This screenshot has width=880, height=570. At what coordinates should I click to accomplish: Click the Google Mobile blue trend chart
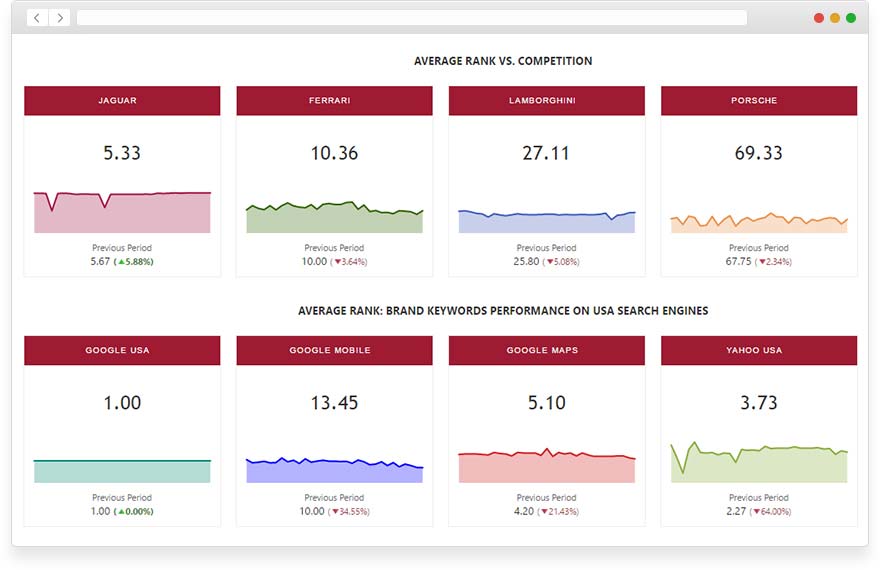coord(334,471)
